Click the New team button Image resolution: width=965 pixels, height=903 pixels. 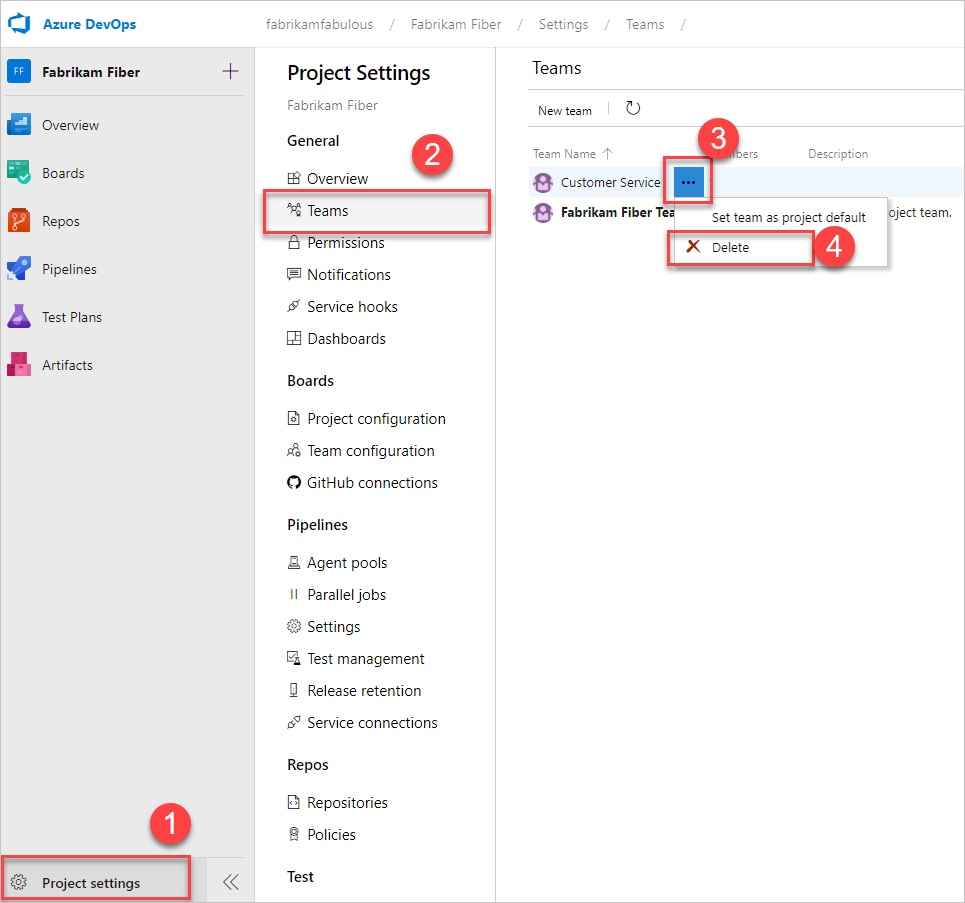coord(564,110)
